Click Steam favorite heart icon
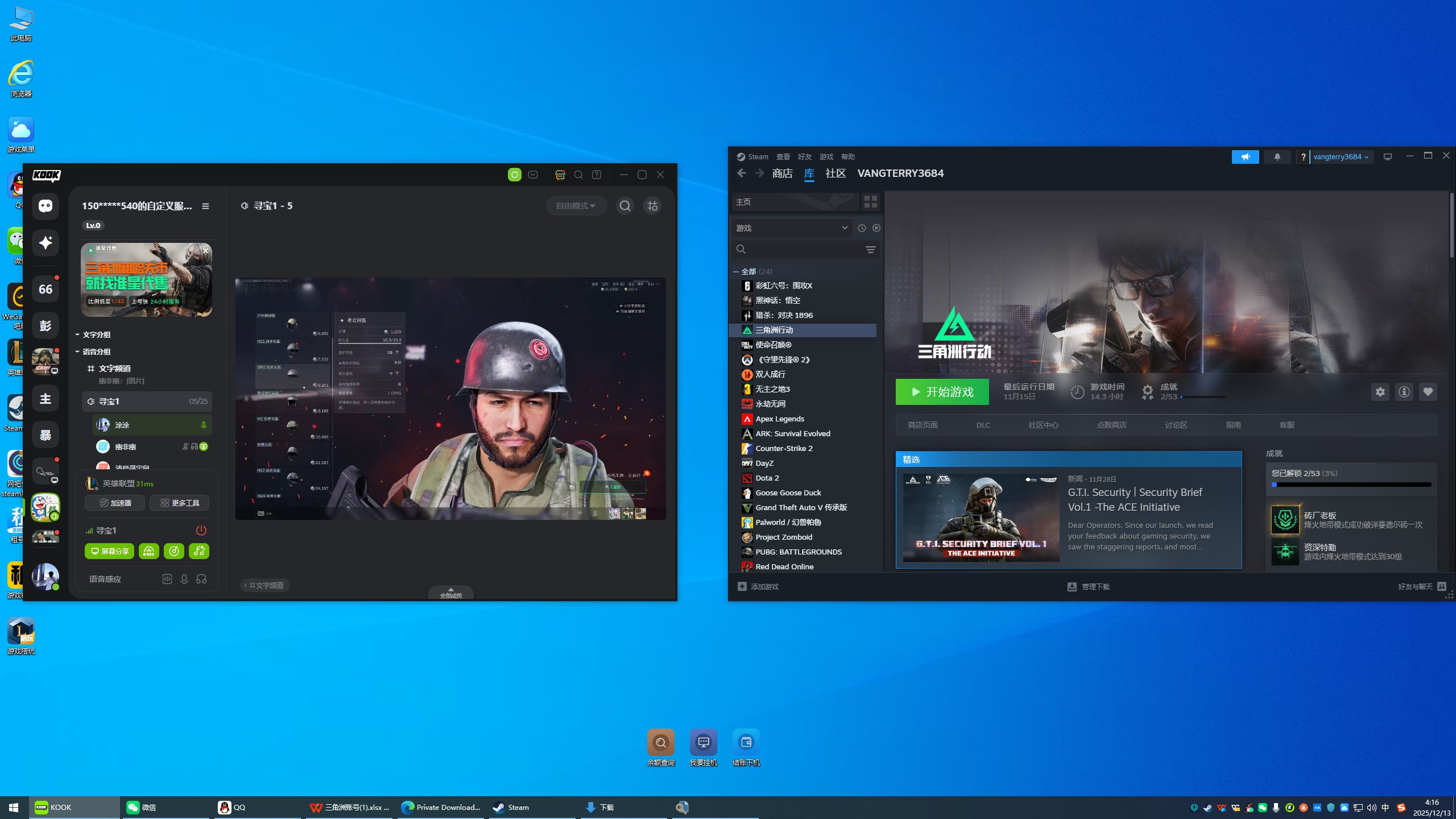1456x819 pixels. (1428, 391)
